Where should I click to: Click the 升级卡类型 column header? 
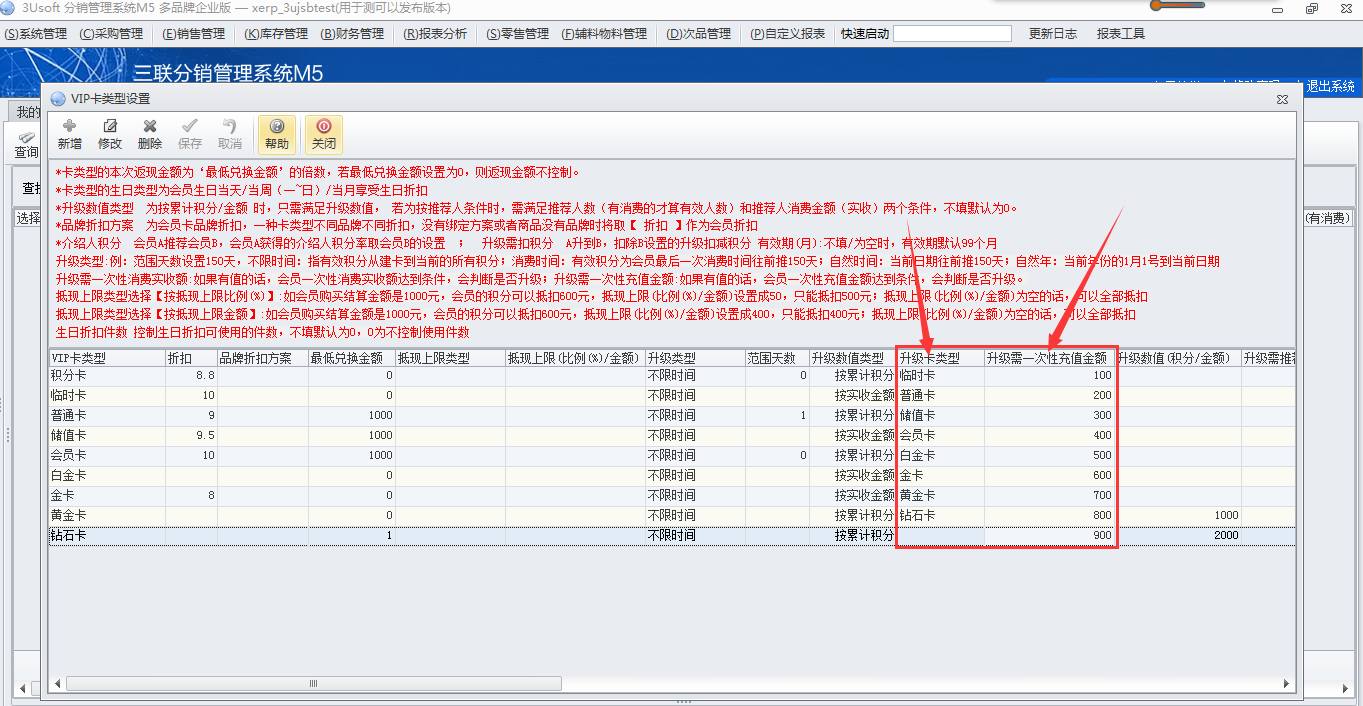(940, 358)
